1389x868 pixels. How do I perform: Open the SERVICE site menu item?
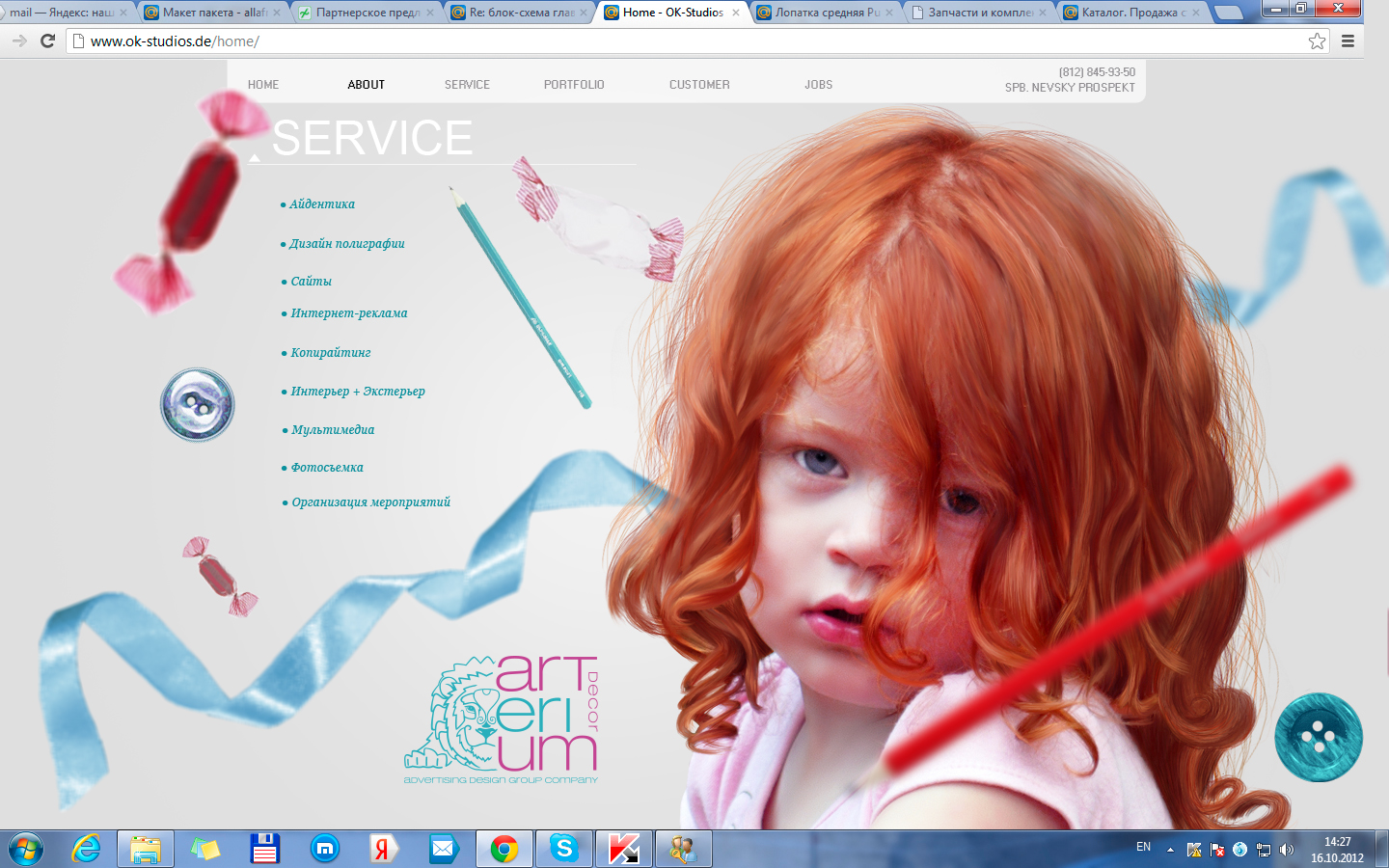[467, 85]
